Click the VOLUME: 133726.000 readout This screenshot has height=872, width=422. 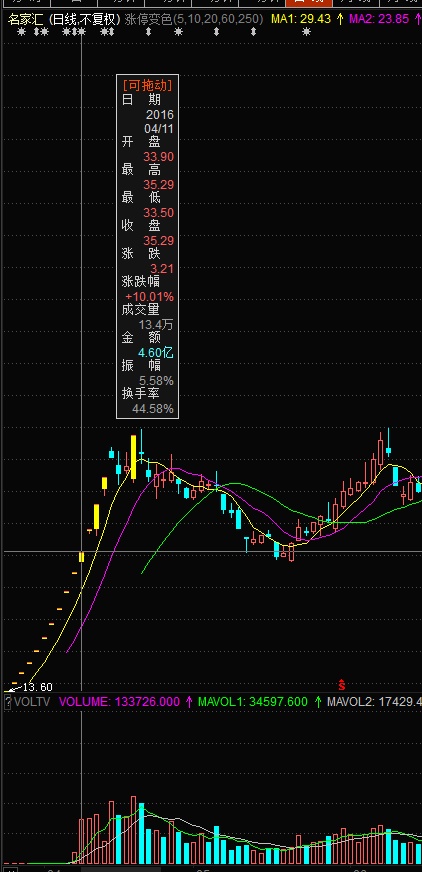(x=120, y=702)
